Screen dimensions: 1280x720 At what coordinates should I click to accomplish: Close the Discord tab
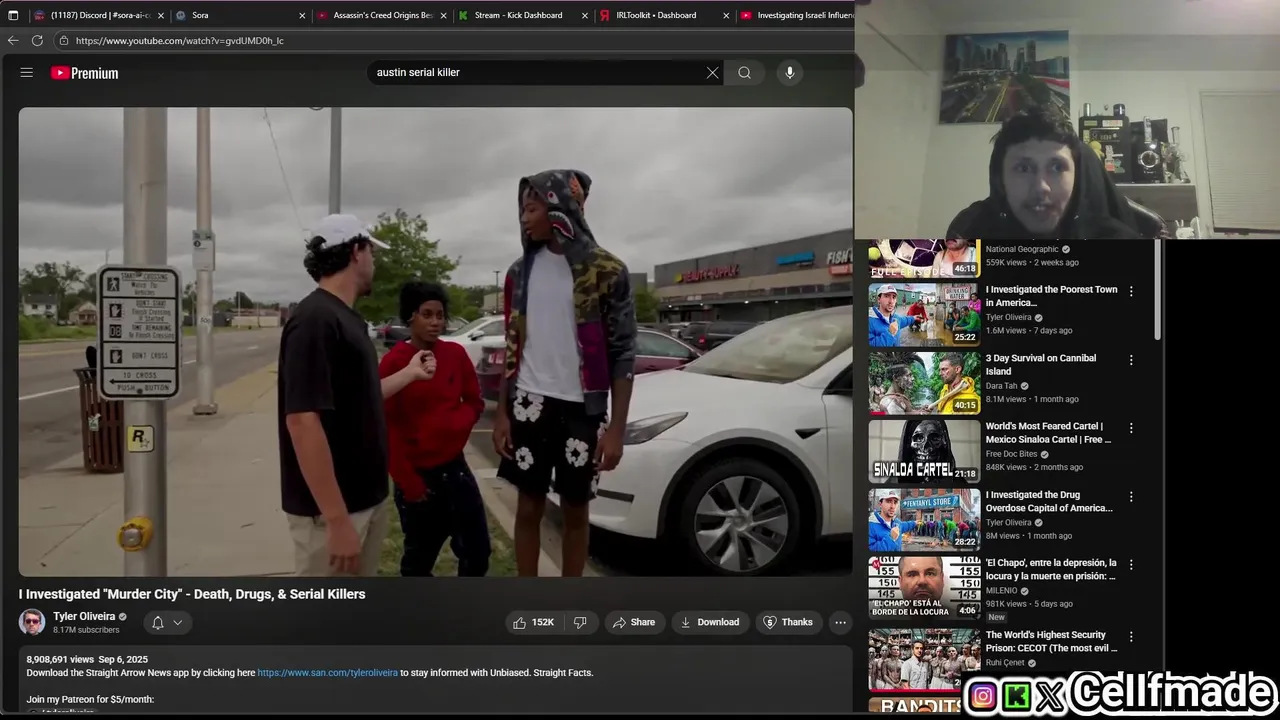(x=161, y=15)
